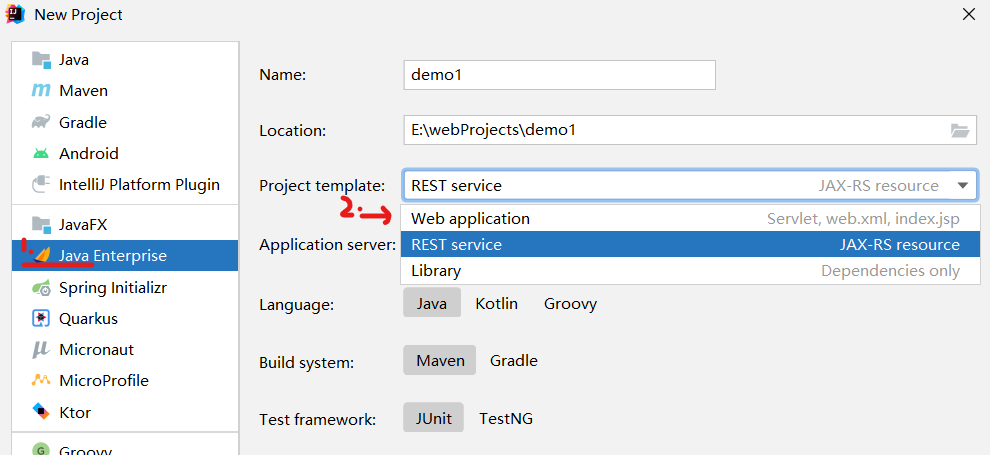Click the folder browse icon in Location
This screenshot has width=990, height=455.
click(x=960, y=130)
